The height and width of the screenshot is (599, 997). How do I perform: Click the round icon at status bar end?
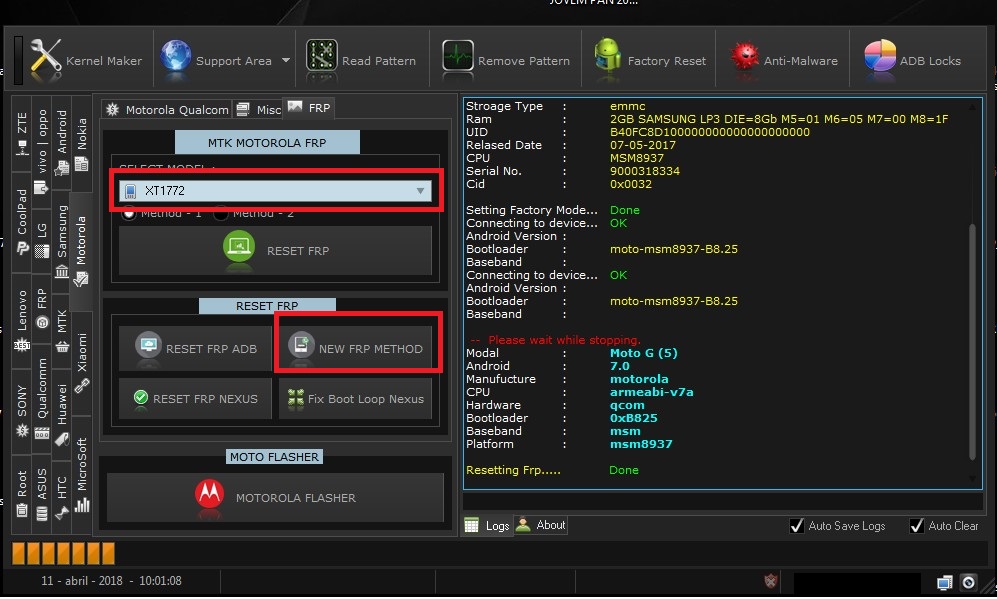pyautogui.click(x=968, y=582)
